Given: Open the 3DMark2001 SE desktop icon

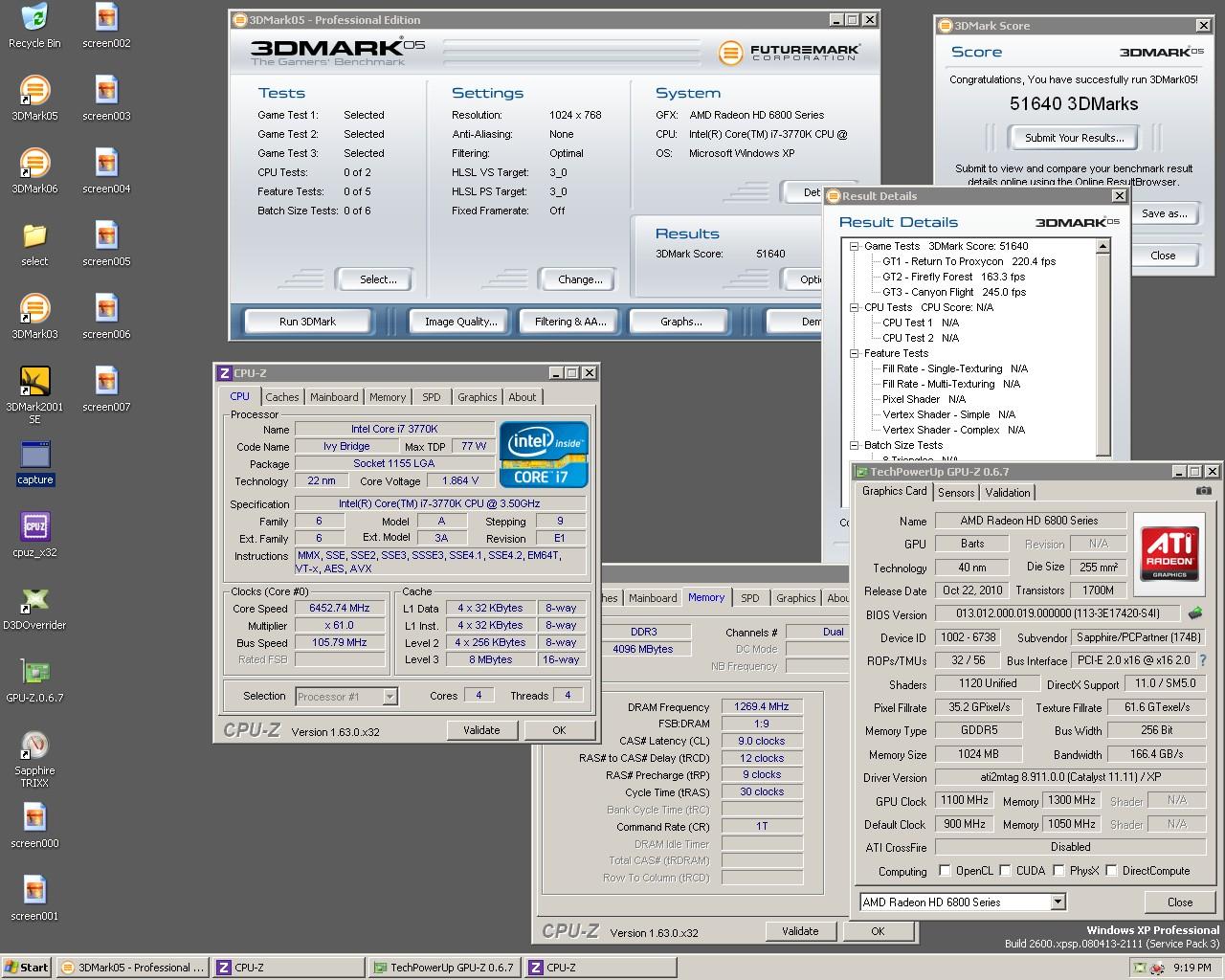Looking at the screenshot, I should (x=34, y=395).
